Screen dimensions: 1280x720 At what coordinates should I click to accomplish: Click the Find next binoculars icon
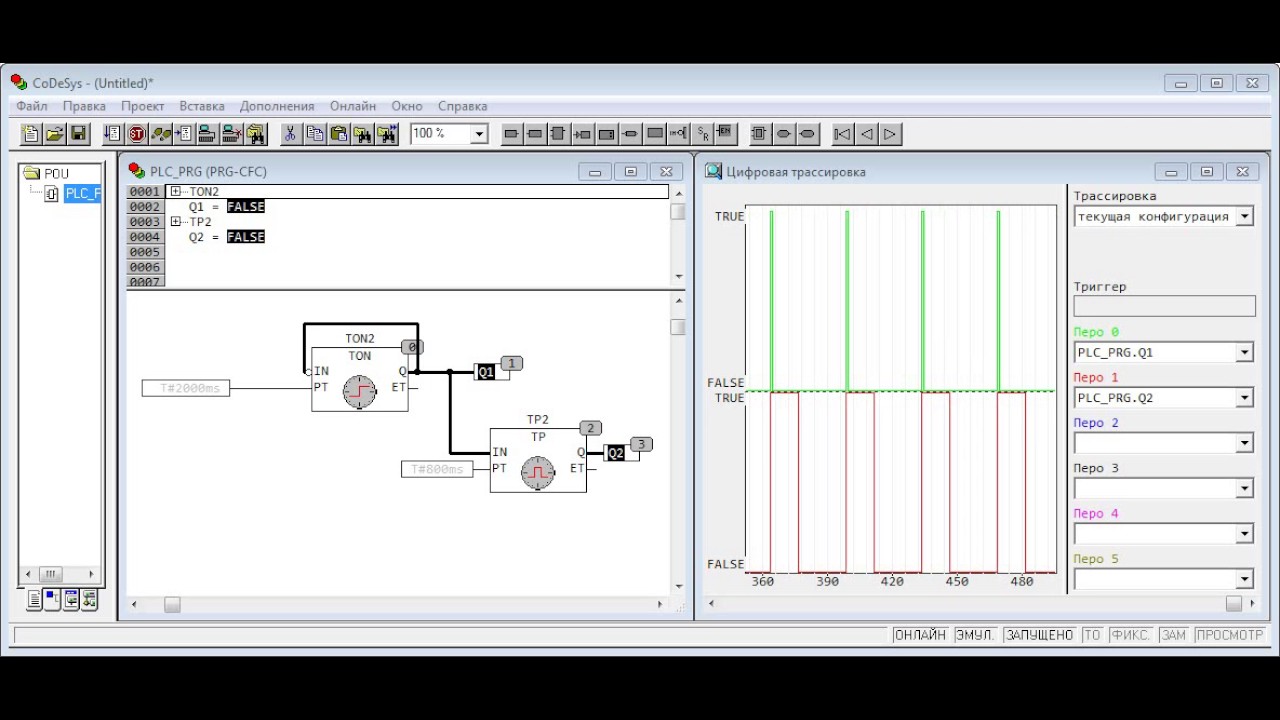click(x=387, y=133)
